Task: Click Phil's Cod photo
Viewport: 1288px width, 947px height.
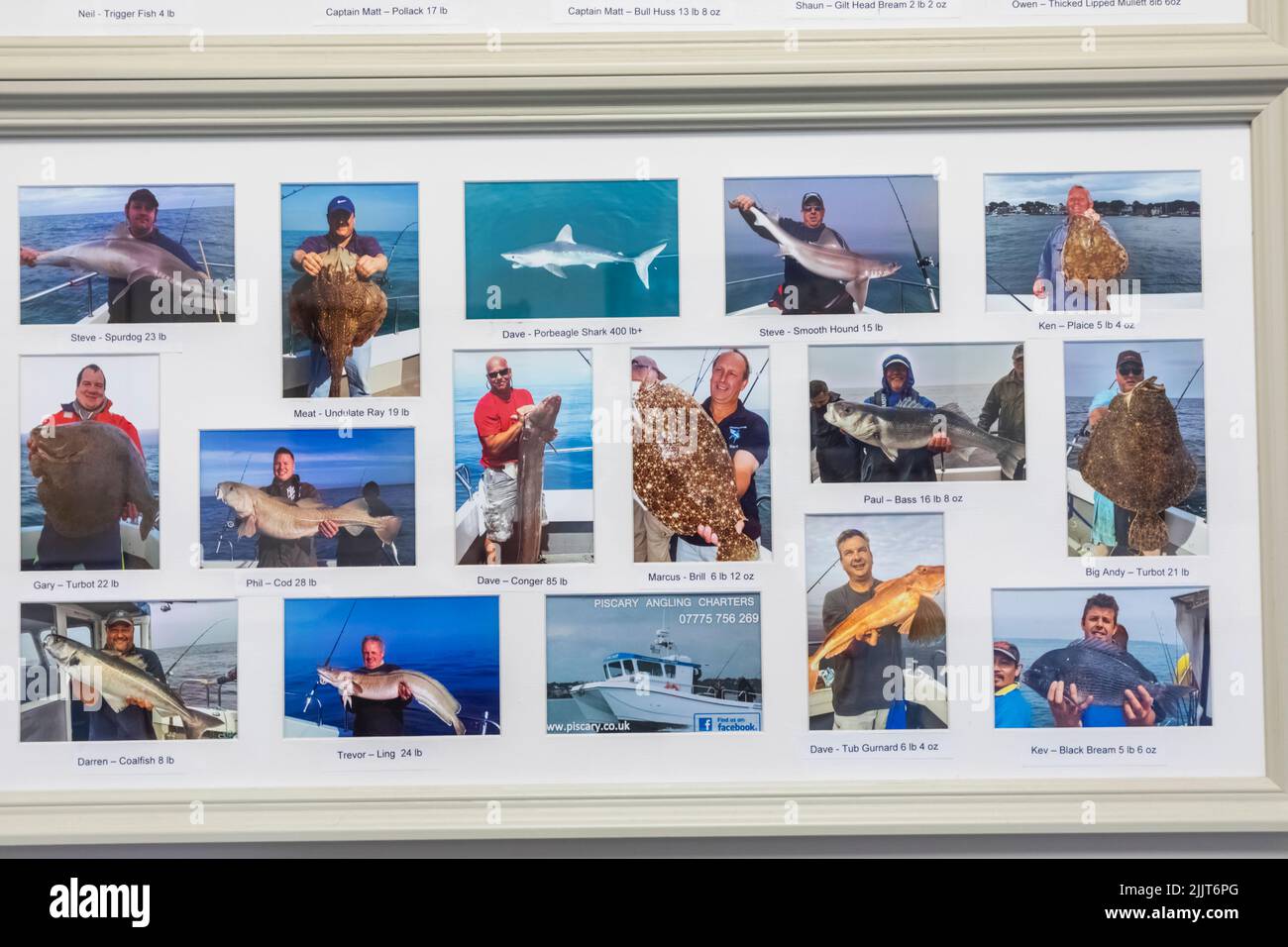Action: pyautogui.click(x=307, y=497)
